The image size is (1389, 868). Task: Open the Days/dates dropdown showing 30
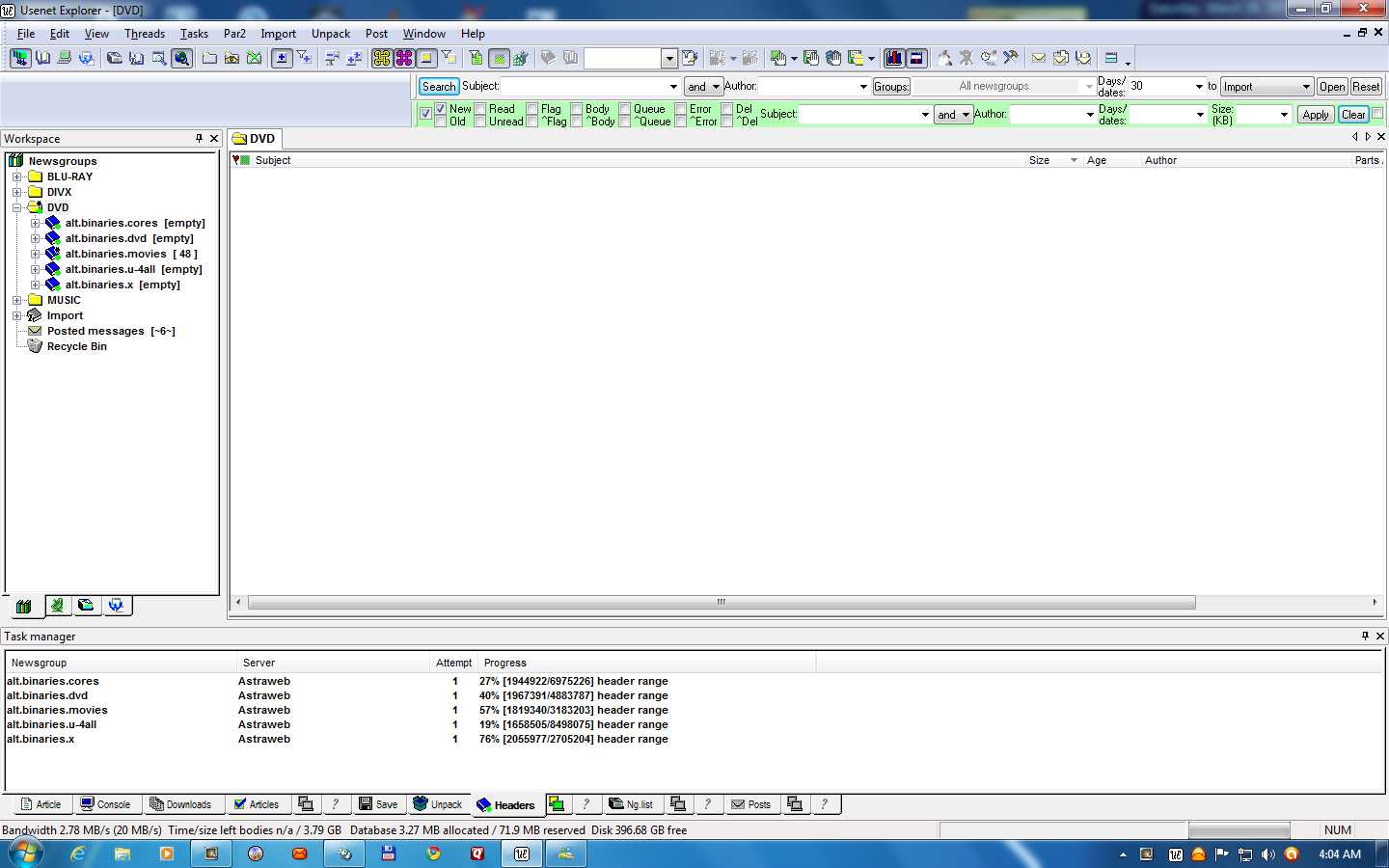tap(1199, 87)
